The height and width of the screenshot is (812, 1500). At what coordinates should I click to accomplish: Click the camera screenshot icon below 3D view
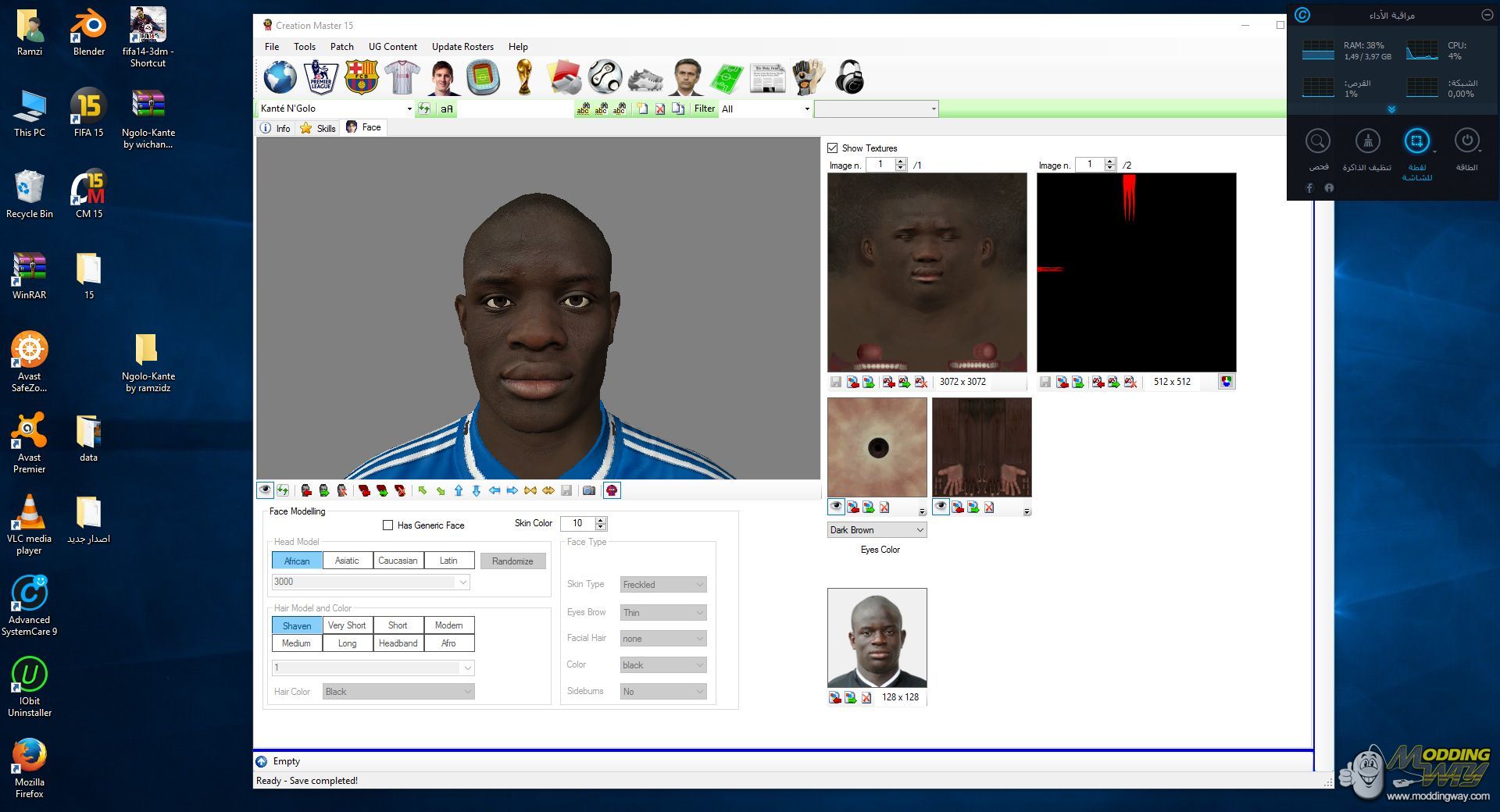(x=589, y=490)
